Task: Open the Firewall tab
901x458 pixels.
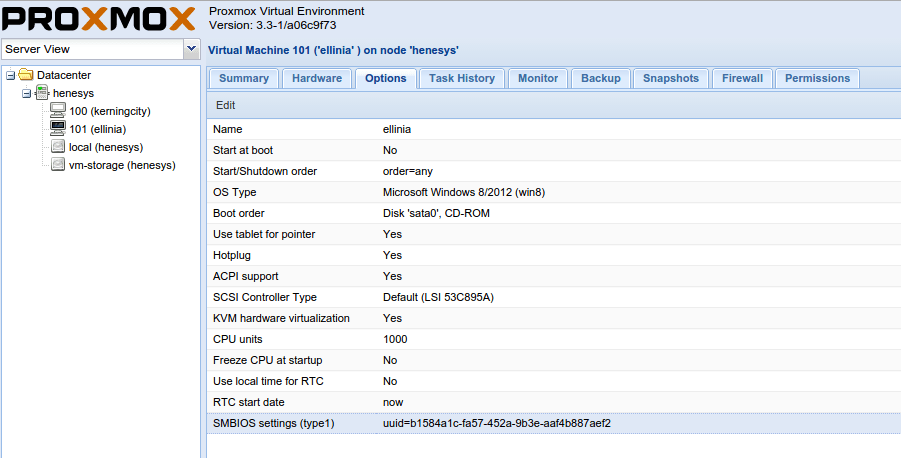Action: tap(742, 78)
